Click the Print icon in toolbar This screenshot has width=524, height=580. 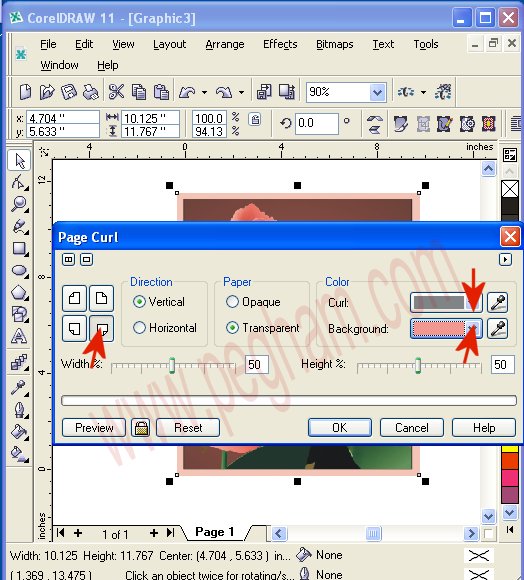[x=91, y=92]
